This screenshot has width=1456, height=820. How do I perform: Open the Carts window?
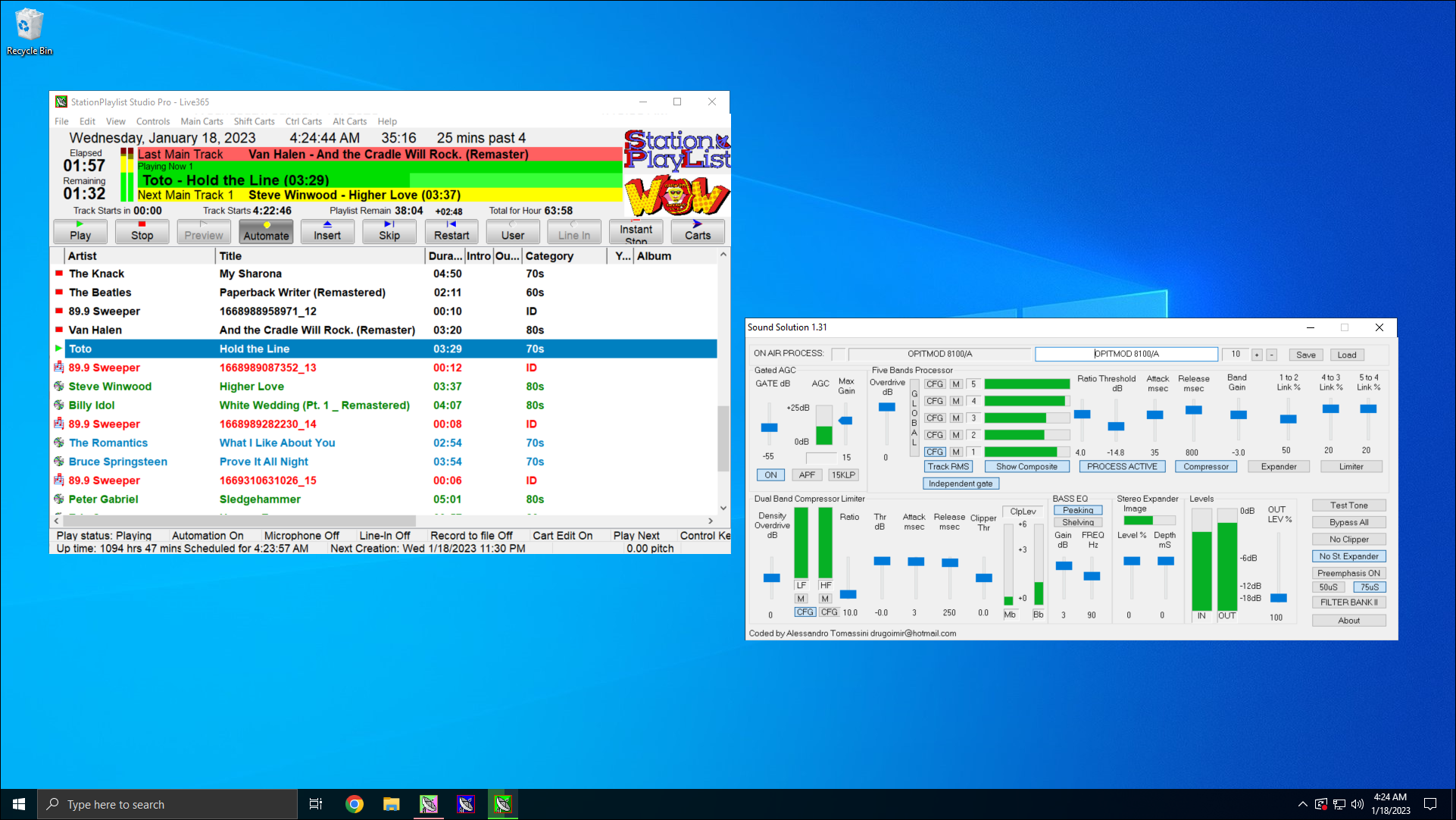pyautogui.click(x=696, y=231)
